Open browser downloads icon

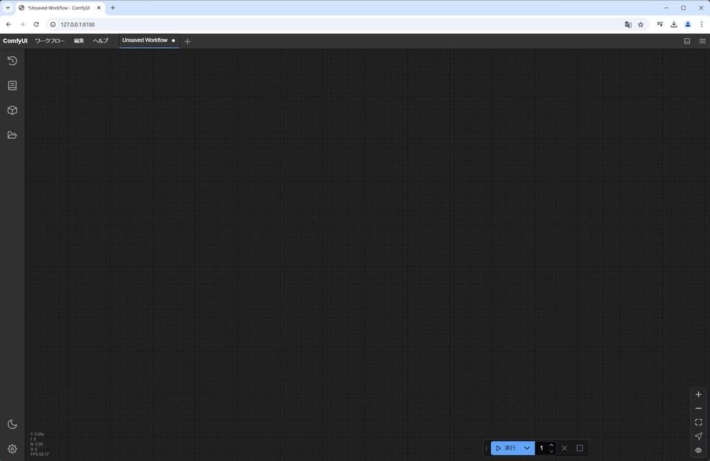pyautogui.click(x=674, y=24)
